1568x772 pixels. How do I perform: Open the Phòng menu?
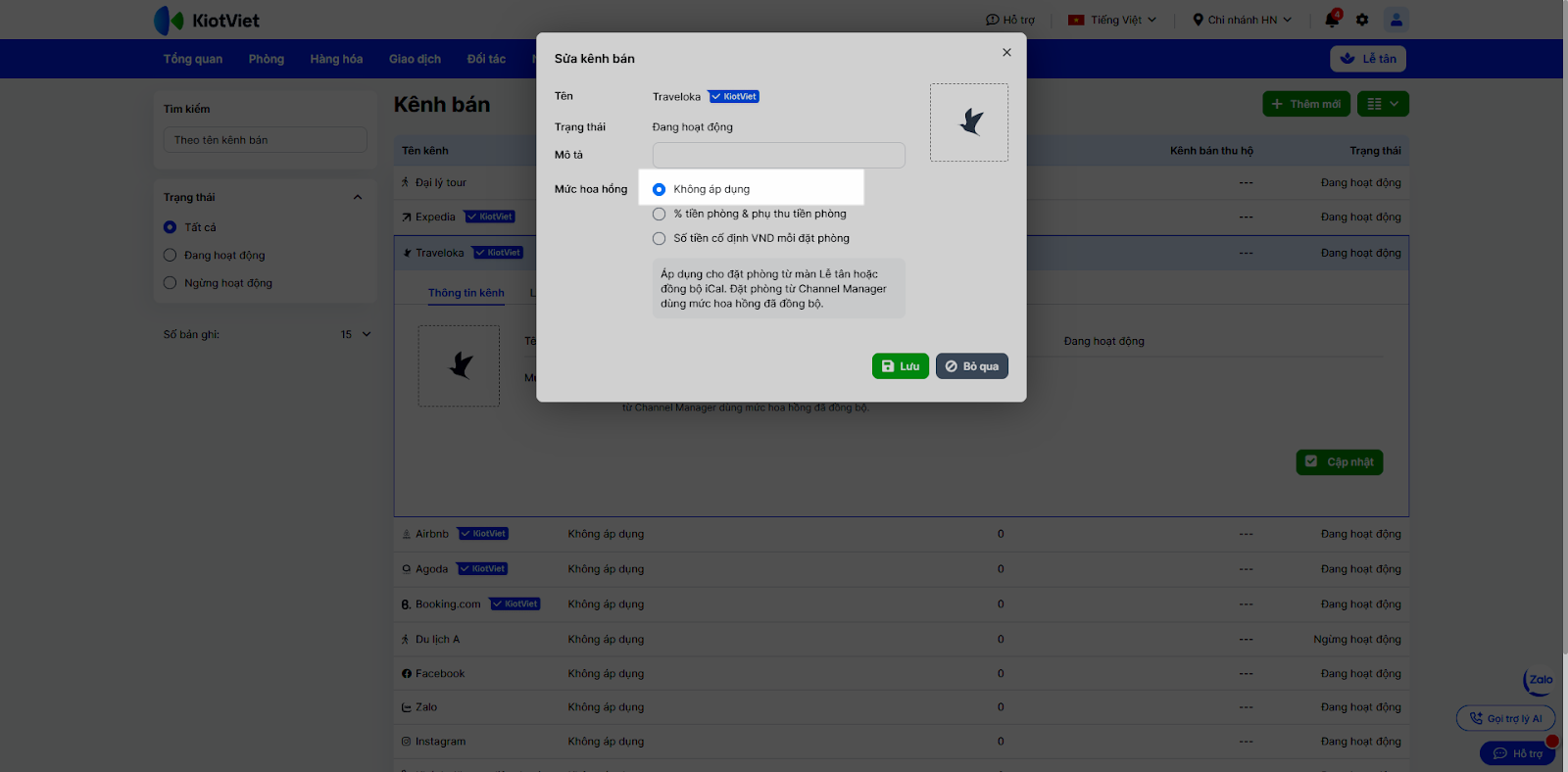(267, 59)
